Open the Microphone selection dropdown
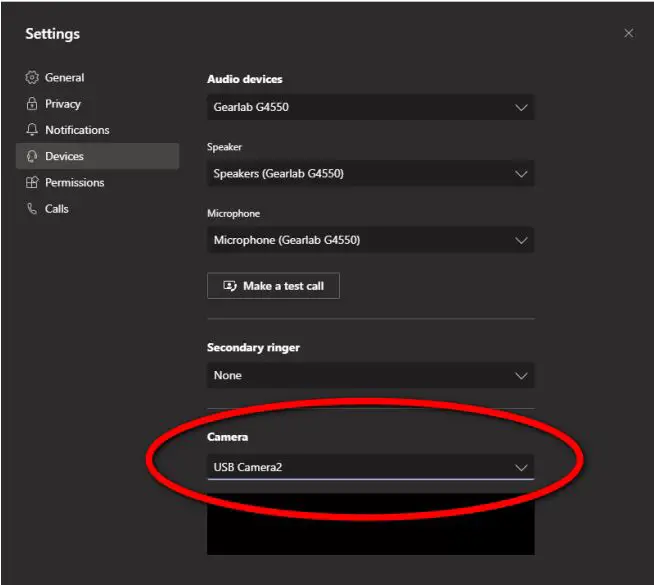 370,240
